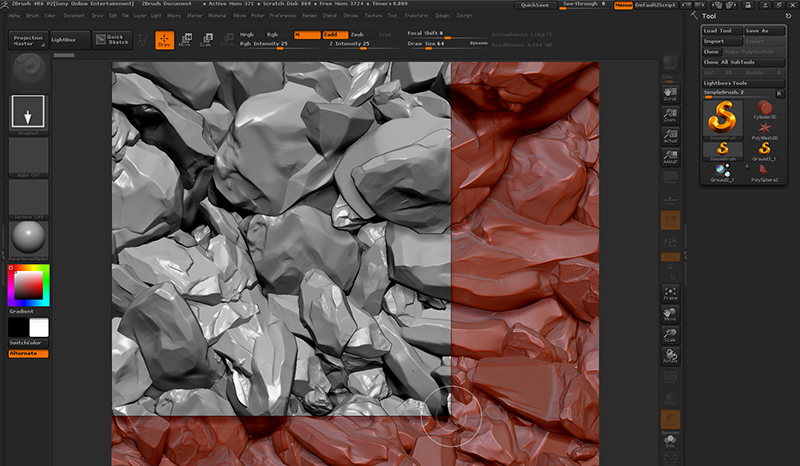Screen dimensions: 800x466
Task: Click the Zoom canvas icon
Action: [x=670, y=115]
